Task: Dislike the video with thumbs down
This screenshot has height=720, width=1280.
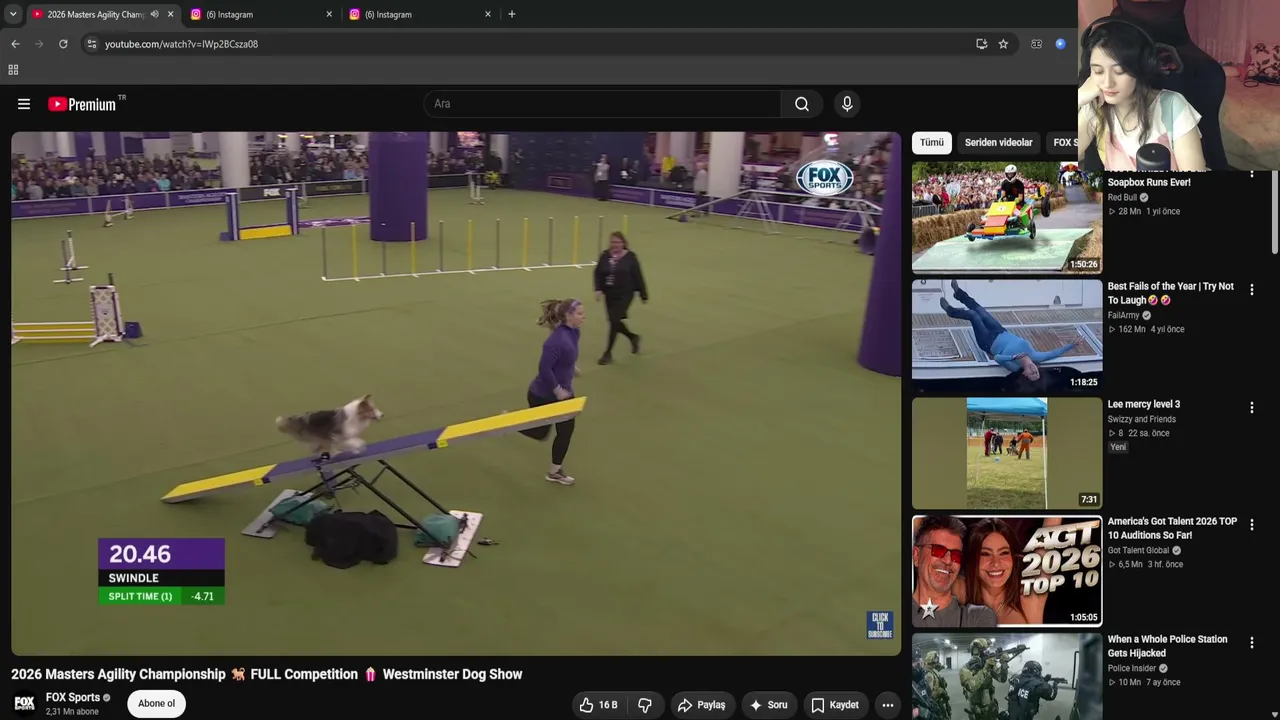Action: coord(645,705)
